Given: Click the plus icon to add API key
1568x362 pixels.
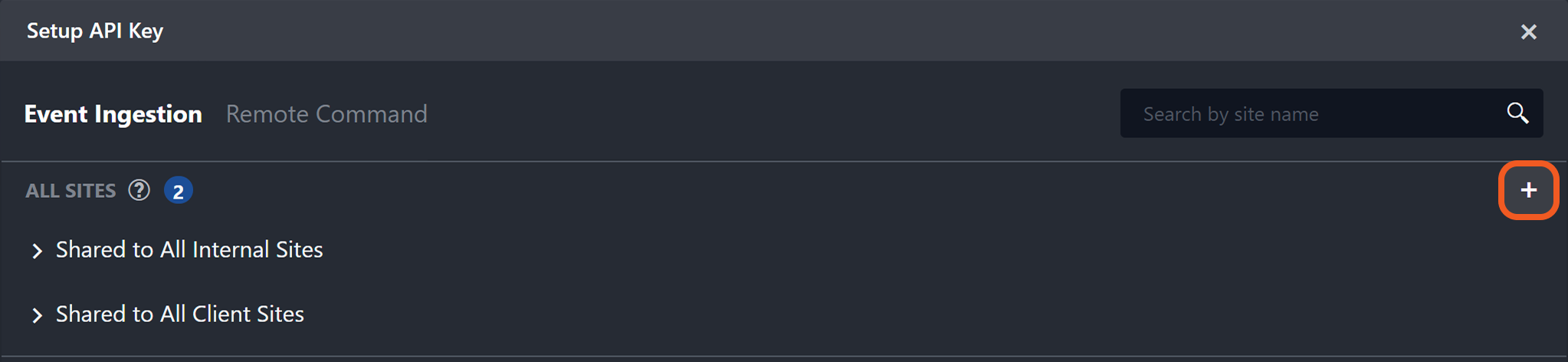Looking at the screenshot, I should click(x=1528, y=190).
